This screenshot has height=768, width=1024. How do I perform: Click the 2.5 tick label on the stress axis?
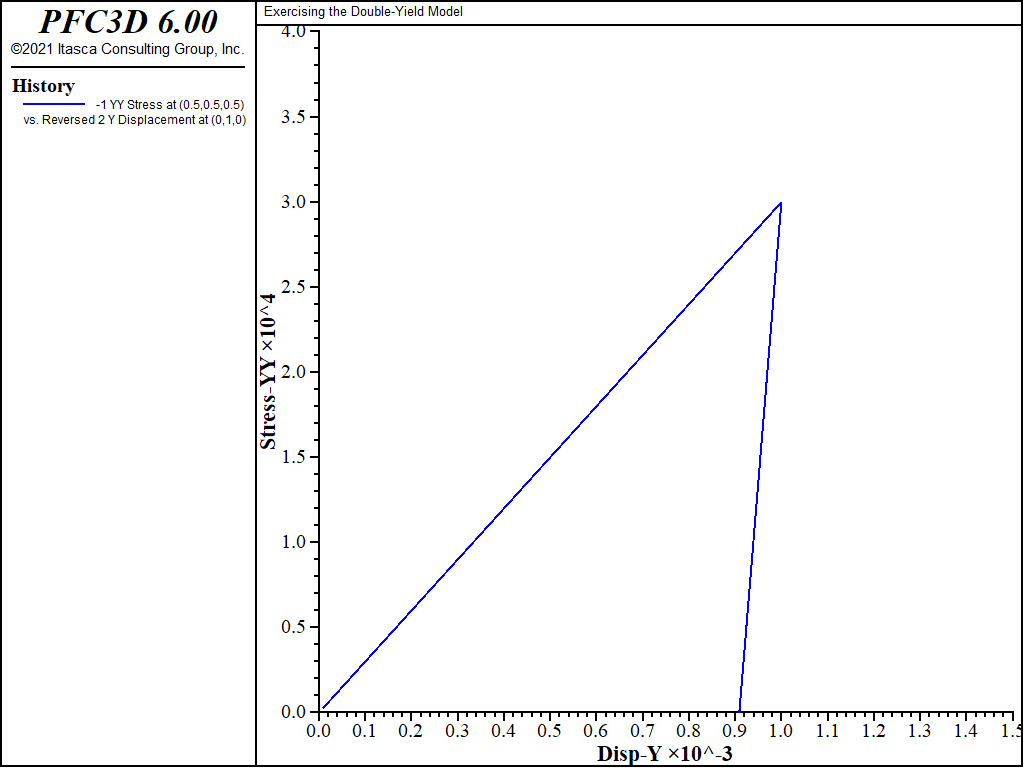292,287
